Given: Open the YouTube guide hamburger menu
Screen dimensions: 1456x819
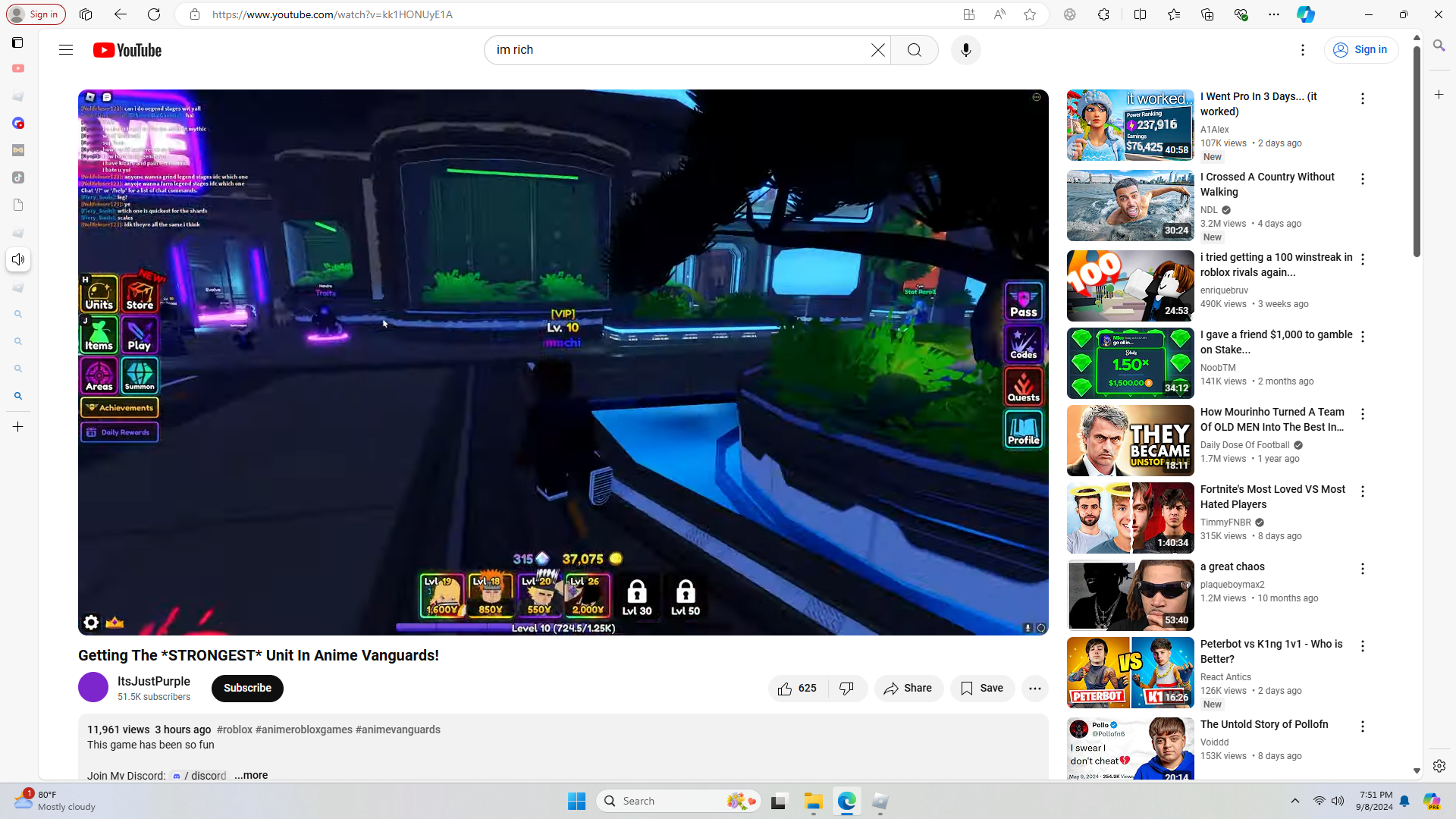Looking at the screenshot, I should (66, 50).
